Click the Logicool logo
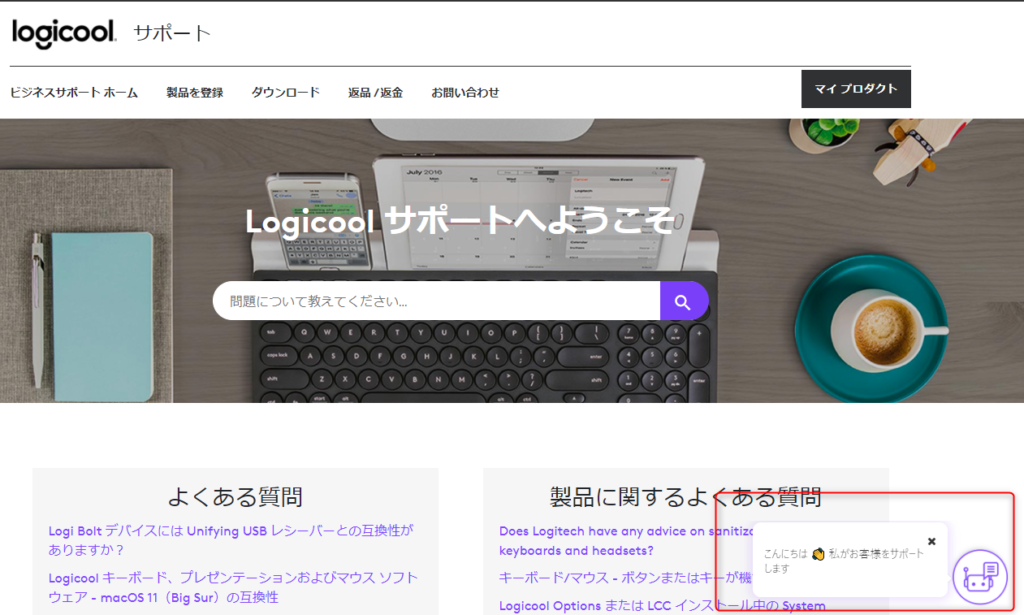 63,33
